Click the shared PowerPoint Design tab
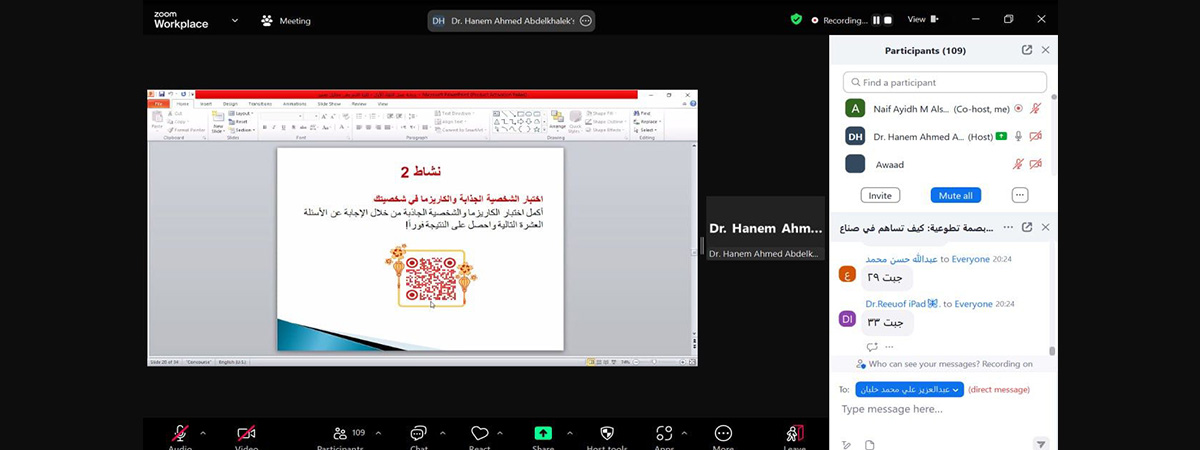 coord(230,103)
